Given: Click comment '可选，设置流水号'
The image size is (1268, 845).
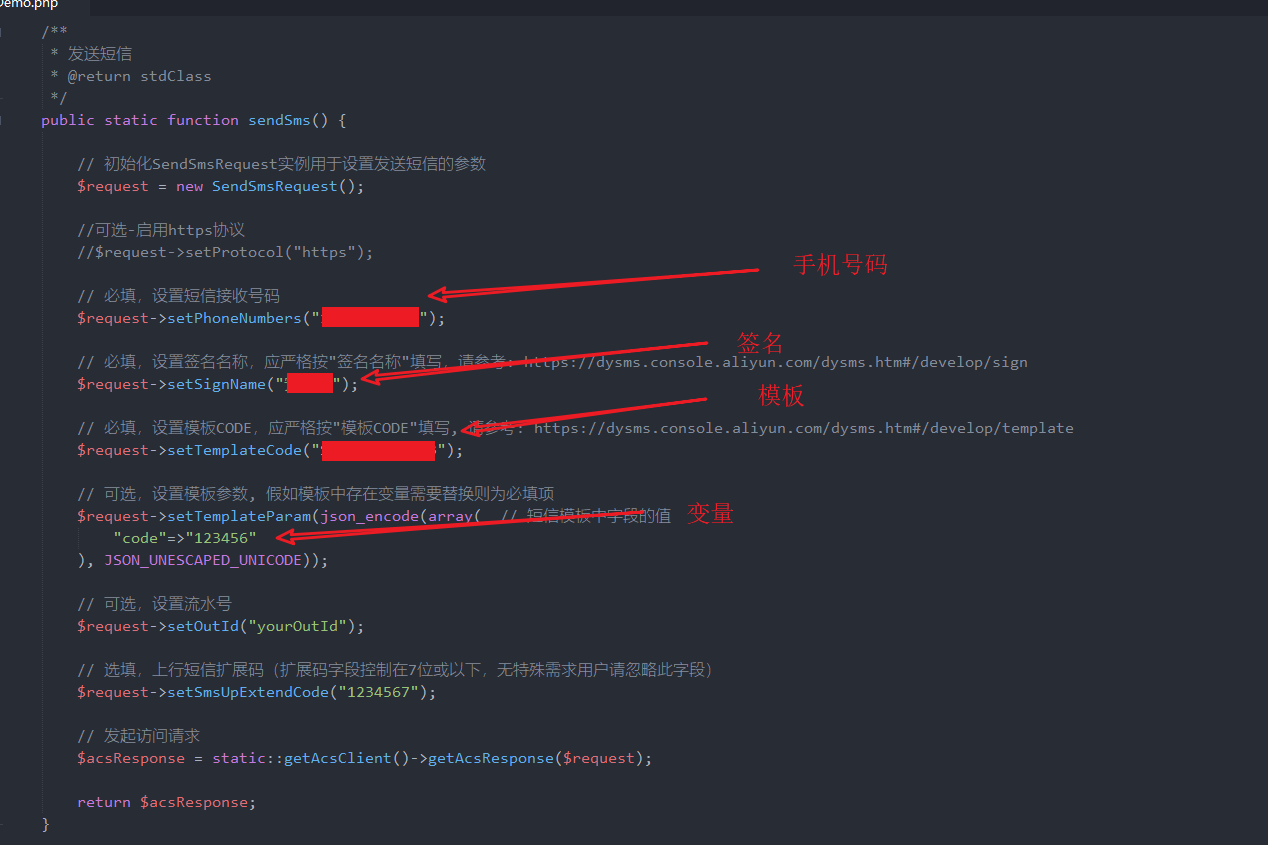Looking at the screenshot, I should 155,604.
